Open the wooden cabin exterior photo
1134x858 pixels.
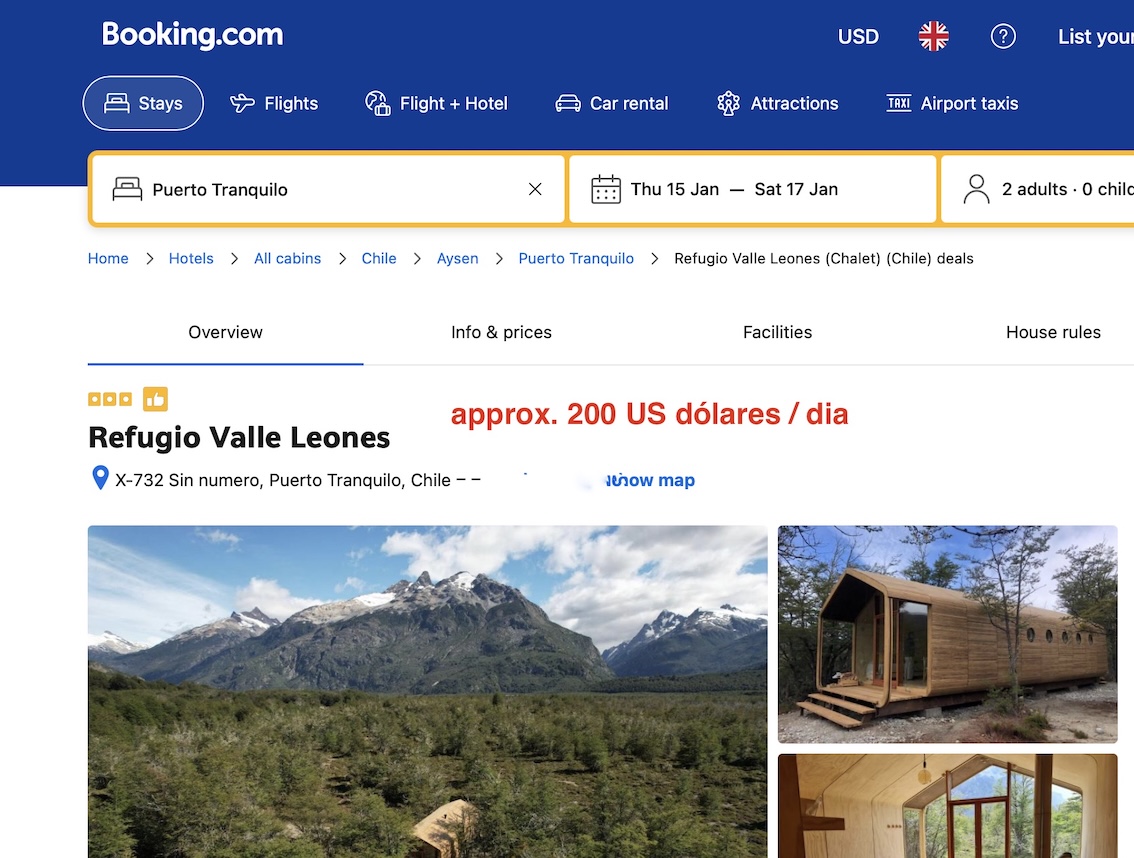[x=947, y=634]
